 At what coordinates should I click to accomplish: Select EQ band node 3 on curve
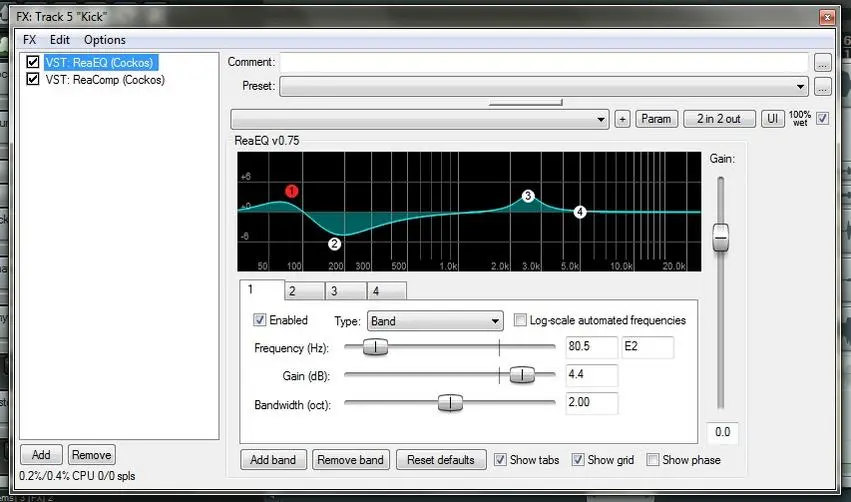point(528,197)
